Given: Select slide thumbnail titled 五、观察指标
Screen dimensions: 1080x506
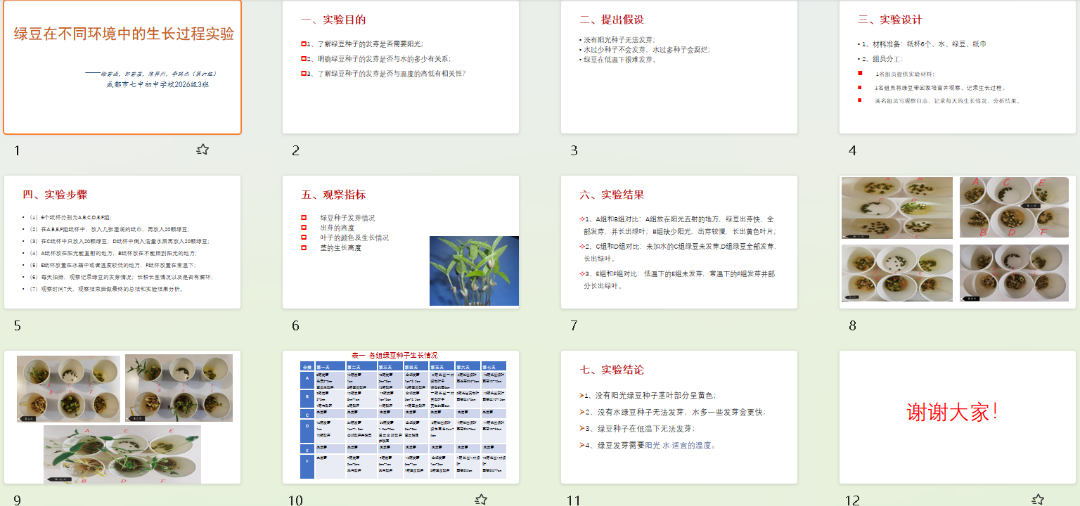Looking at the screenshot, I should coord(401,242).
